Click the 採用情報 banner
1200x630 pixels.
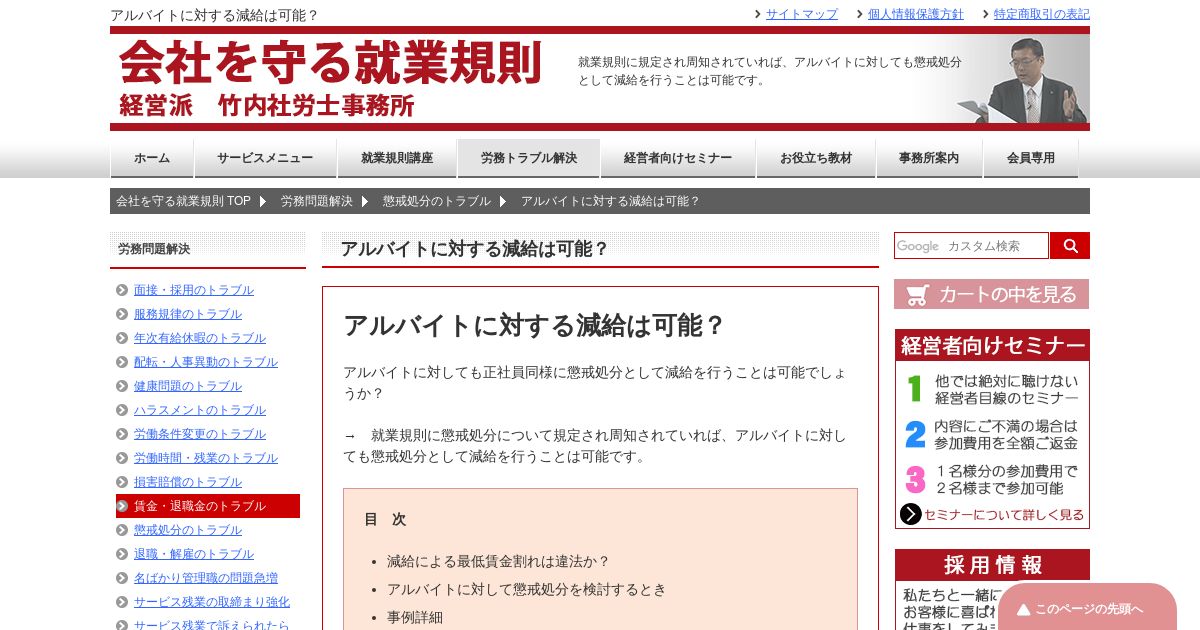coord(992,565)
